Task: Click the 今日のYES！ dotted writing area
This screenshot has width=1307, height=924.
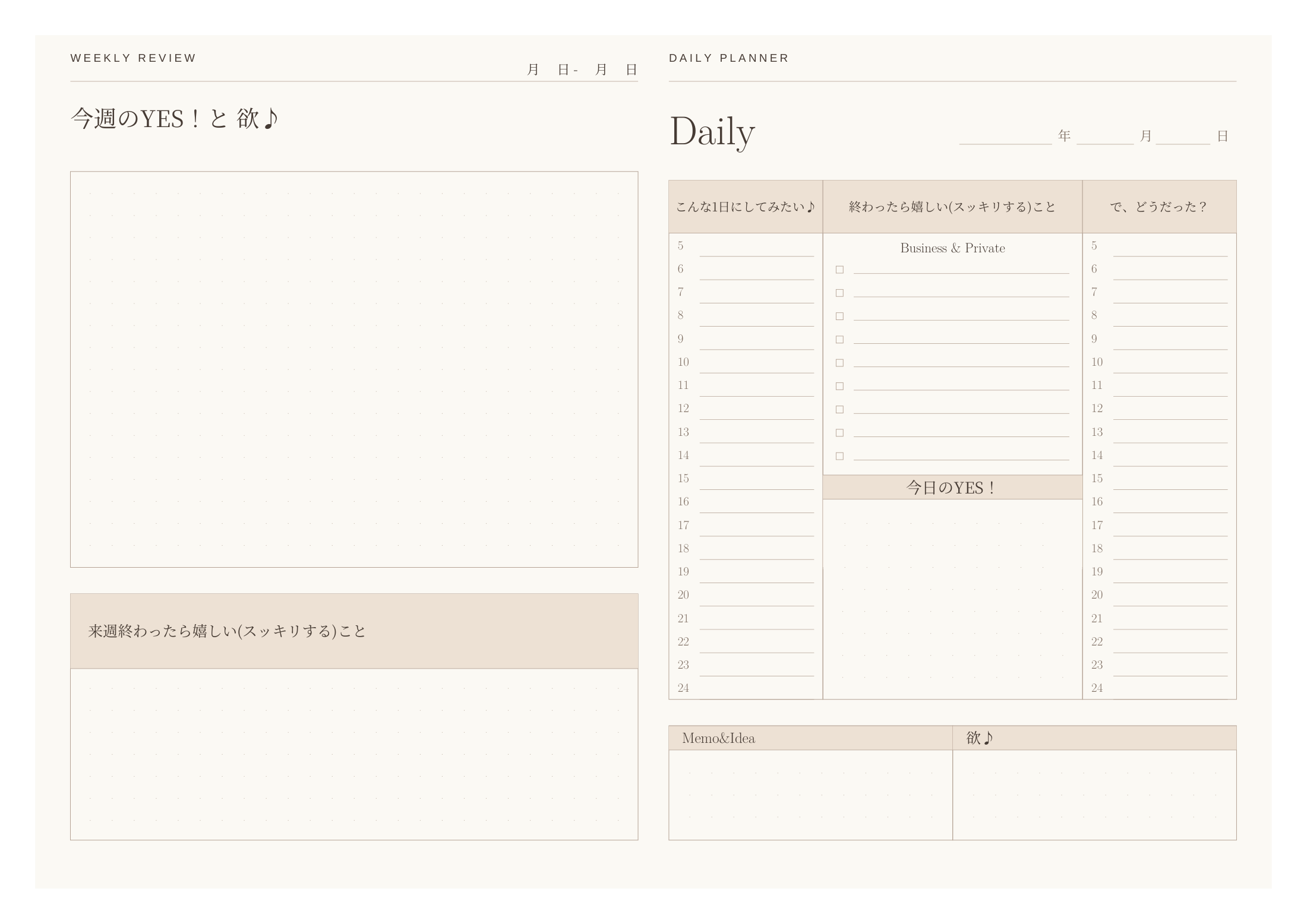Action: coord(952,599)
